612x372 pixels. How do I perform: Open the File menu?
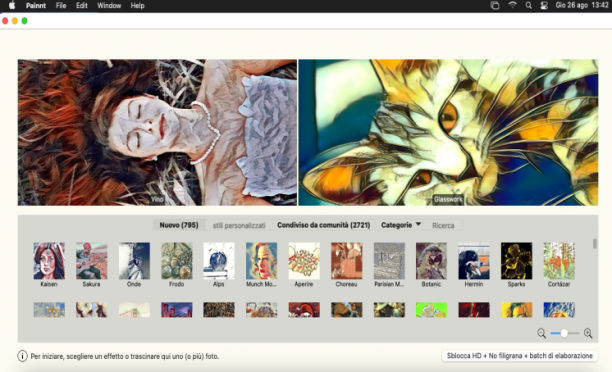pos(61,5)
